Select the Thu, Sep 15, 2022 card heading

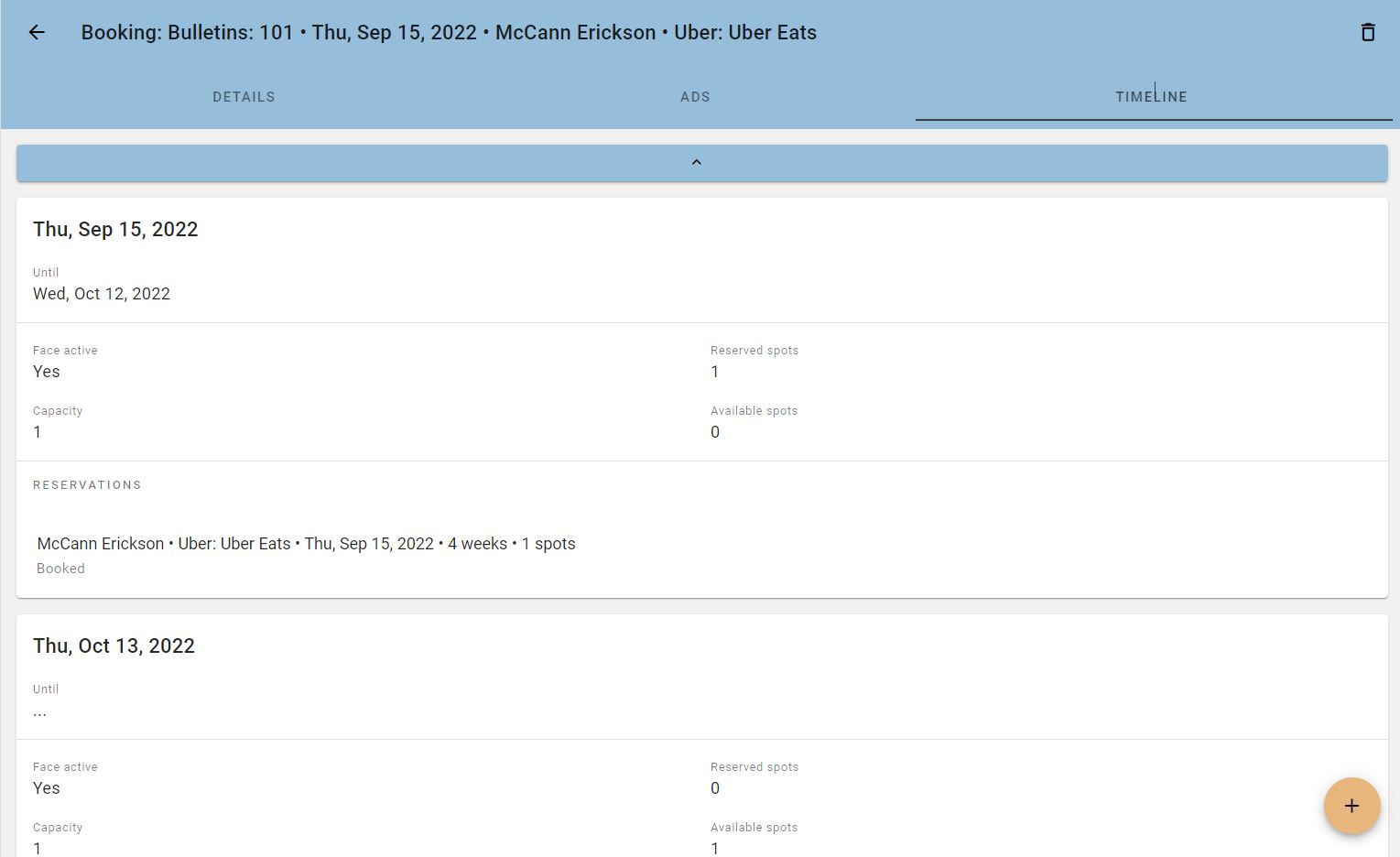(x=115, y=230)
